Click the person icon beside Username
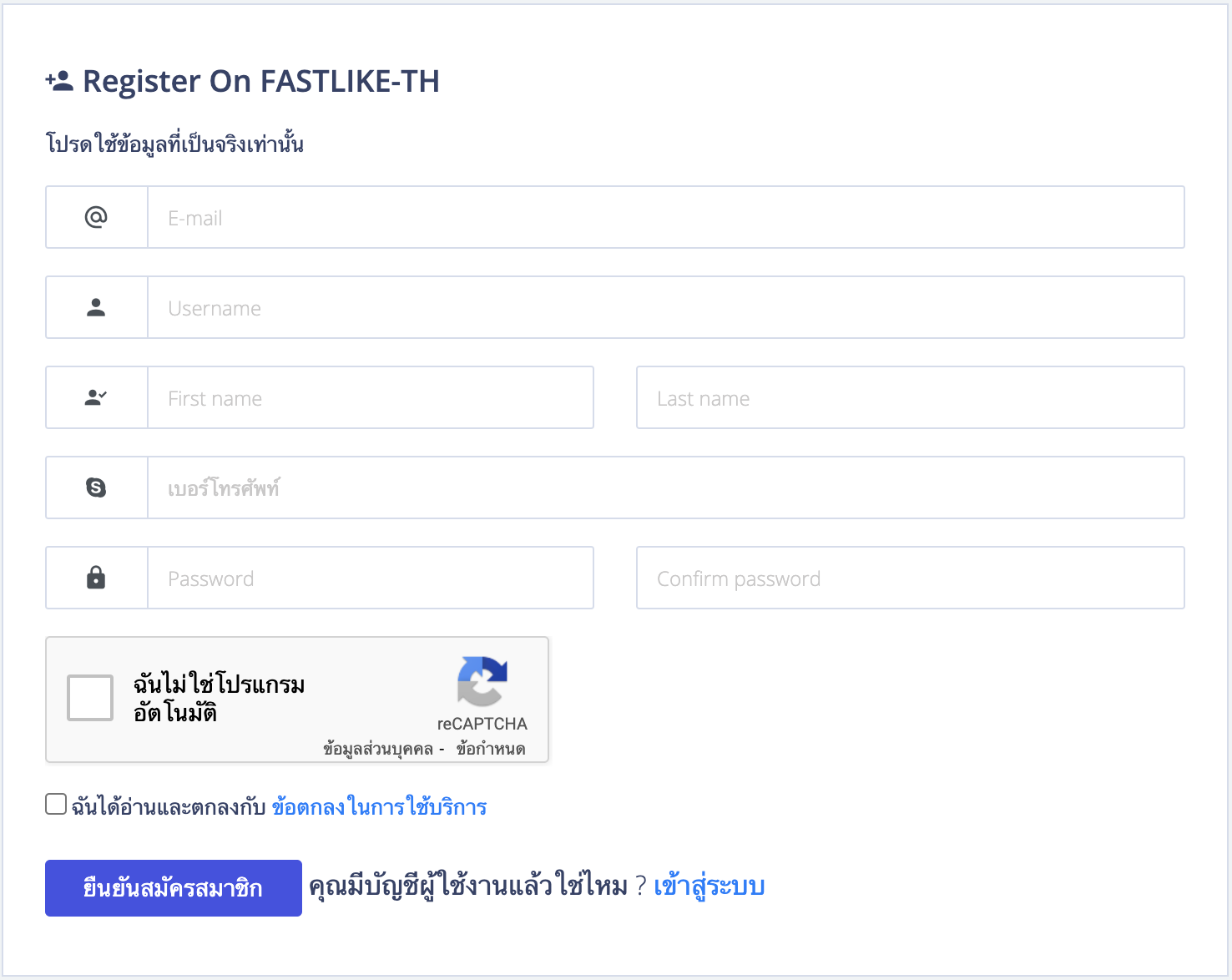The image size is (1232, 980). 96,307
